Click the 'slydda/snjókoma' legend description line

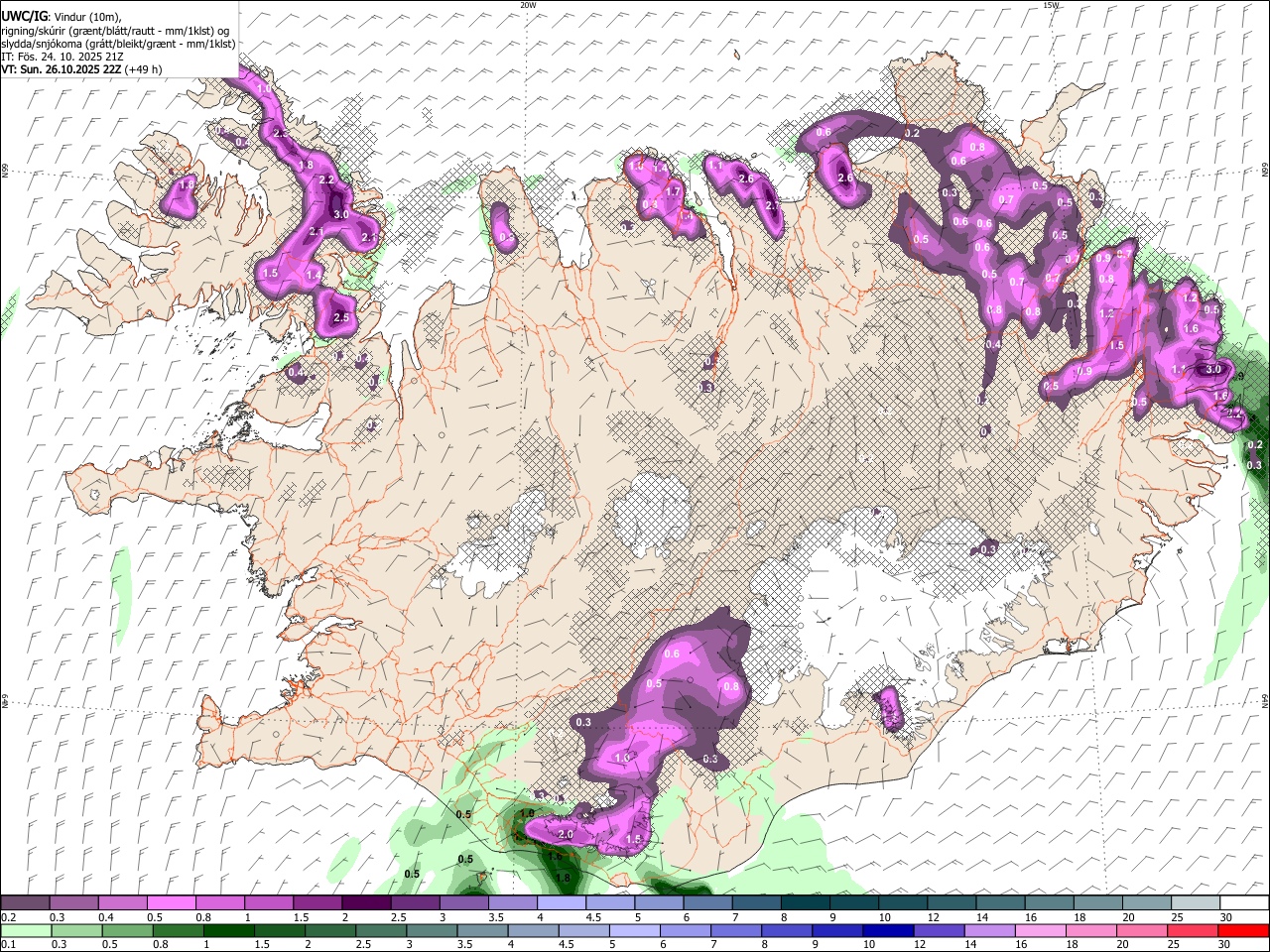(118, 44)
